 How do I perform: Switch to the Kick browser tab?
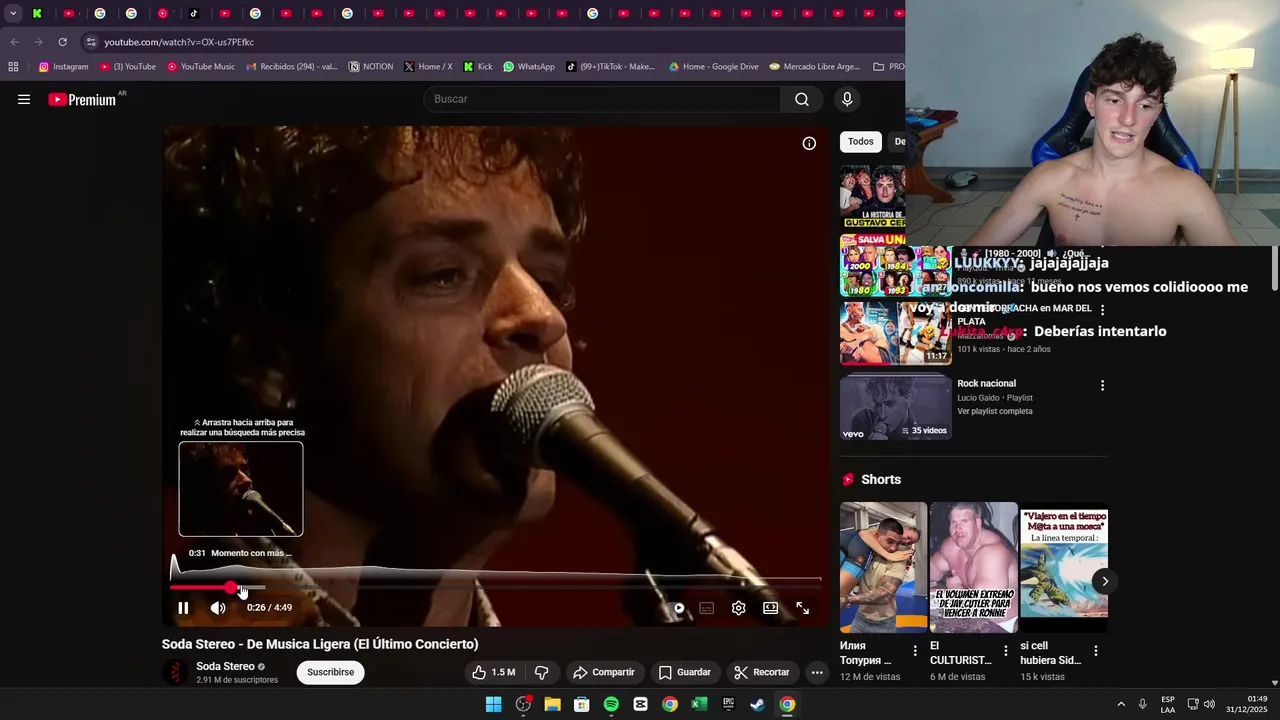38,14
